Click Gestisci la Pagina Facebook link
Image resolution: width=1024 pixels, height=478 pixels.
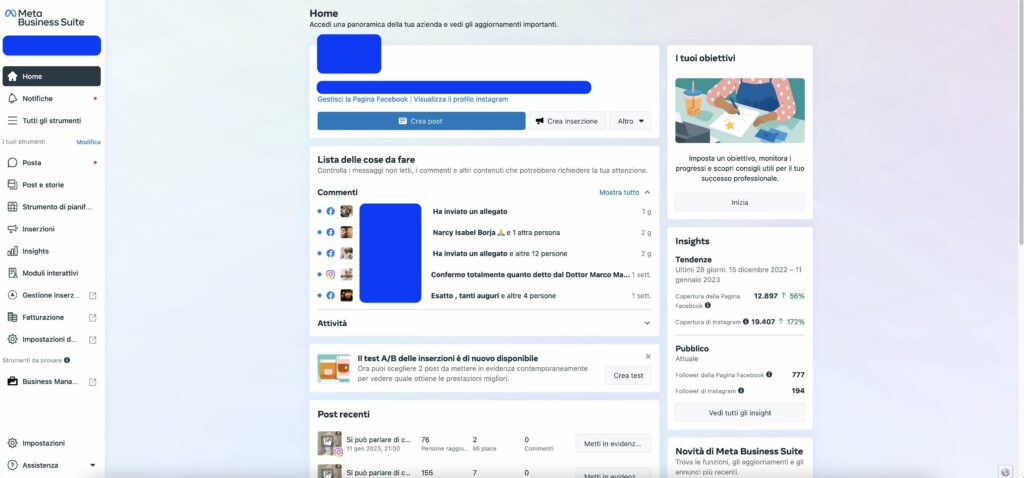(x=362, y=99)
